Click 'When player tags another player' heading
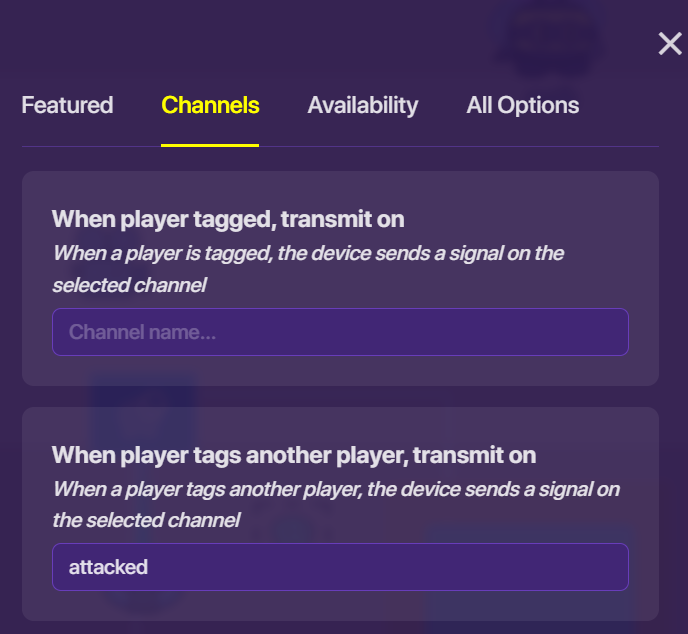 (x=294, y=455)
